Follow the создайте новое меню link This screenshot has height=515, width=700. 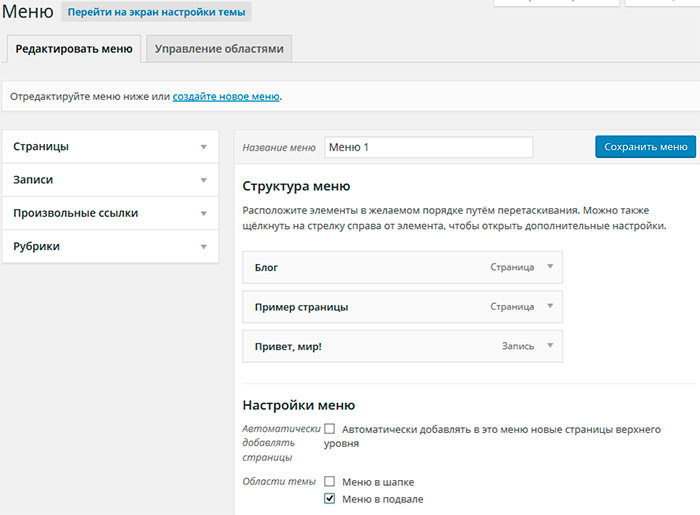click(x=226, y=97)
